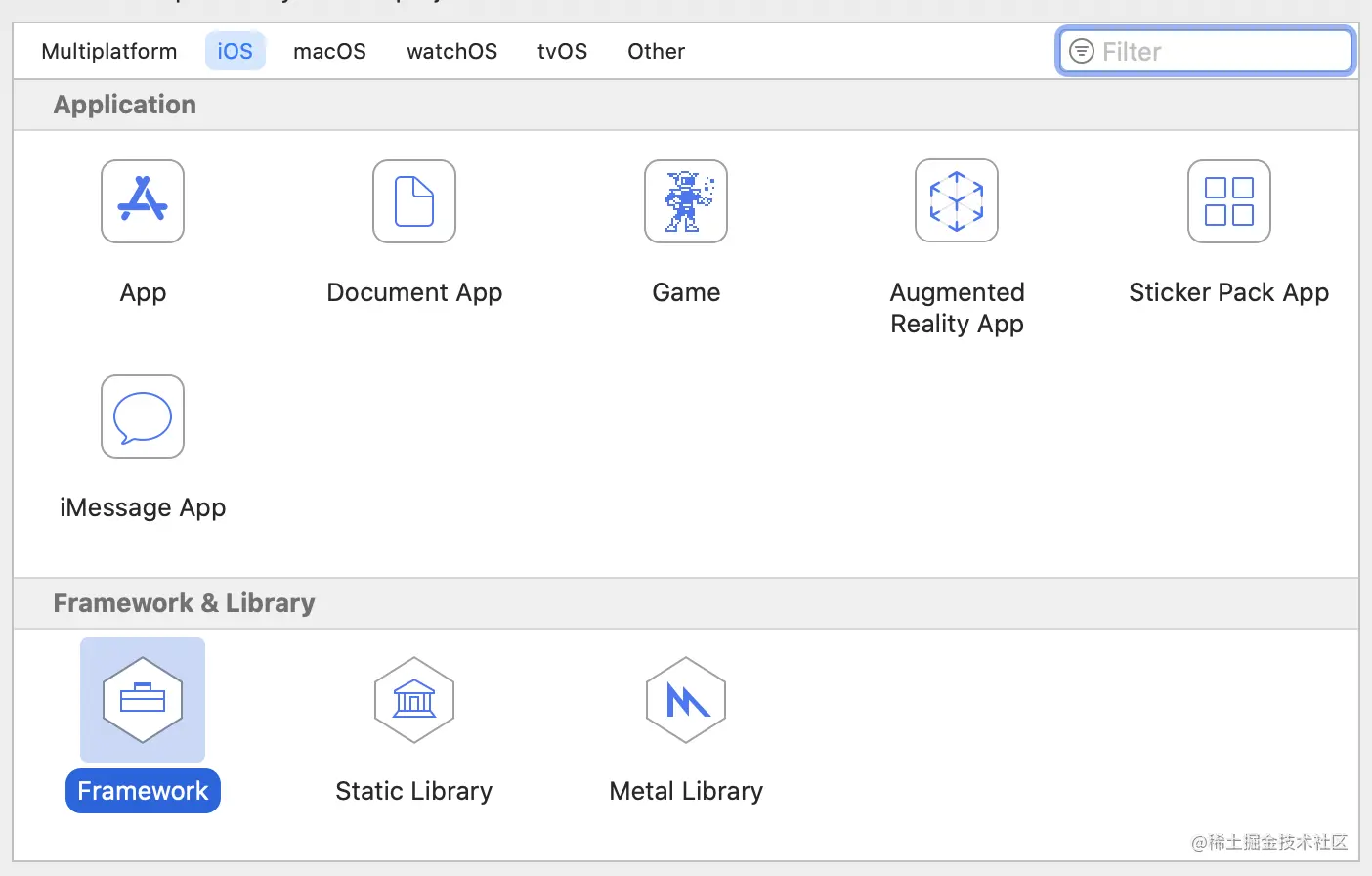Select the Augmented Reality App icon
Screen dimensions: 1372x876
click(957, 200)
